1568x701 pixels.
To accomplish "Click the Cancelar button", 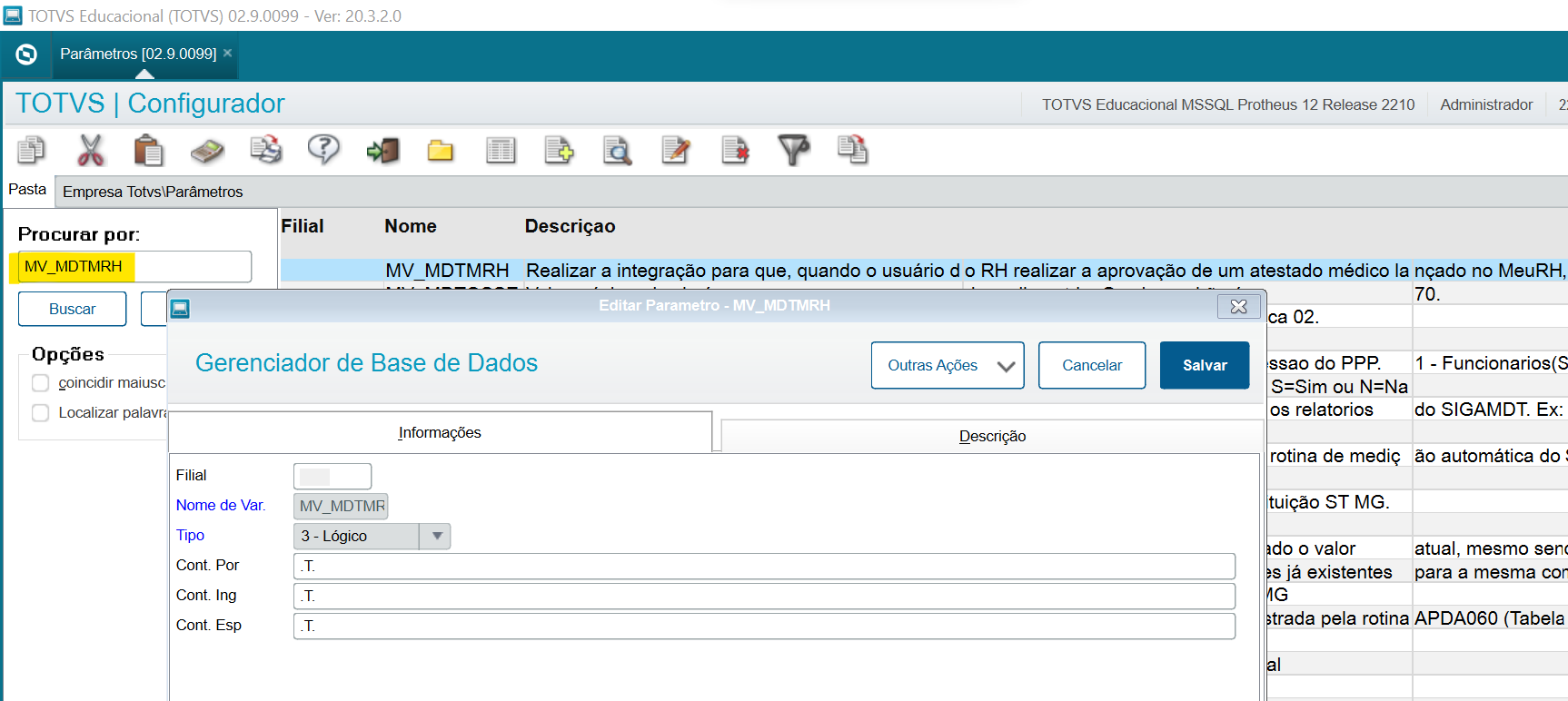I will coord(1092,365).
